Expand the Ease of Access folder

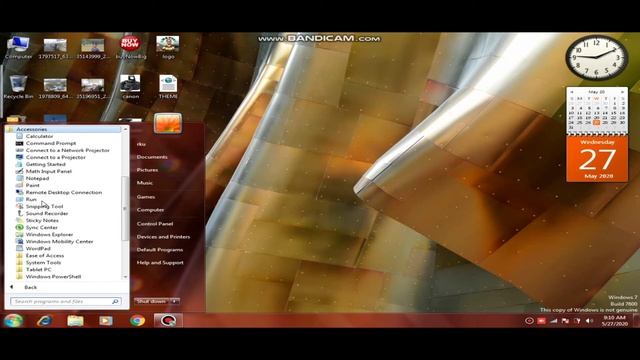[x=44, y=256]
